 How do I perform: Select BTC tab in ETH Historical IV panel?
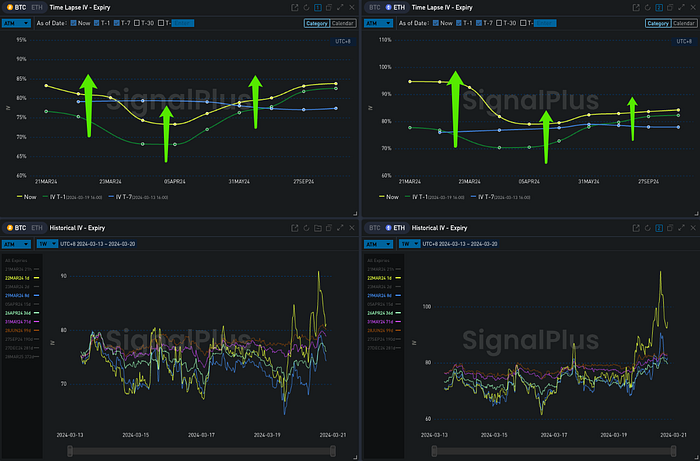pos(374,228)
